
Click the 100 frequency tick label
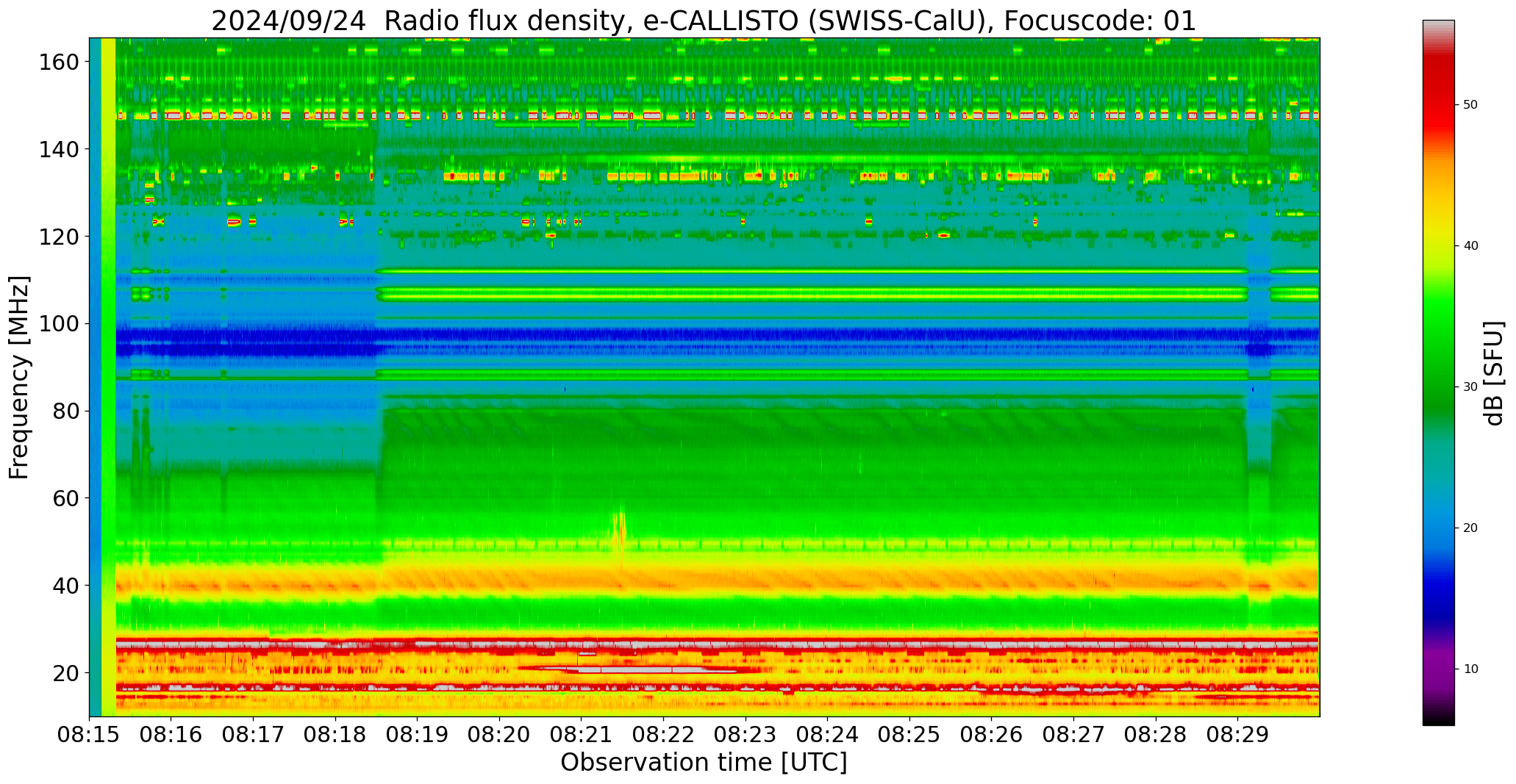(59, 323)
